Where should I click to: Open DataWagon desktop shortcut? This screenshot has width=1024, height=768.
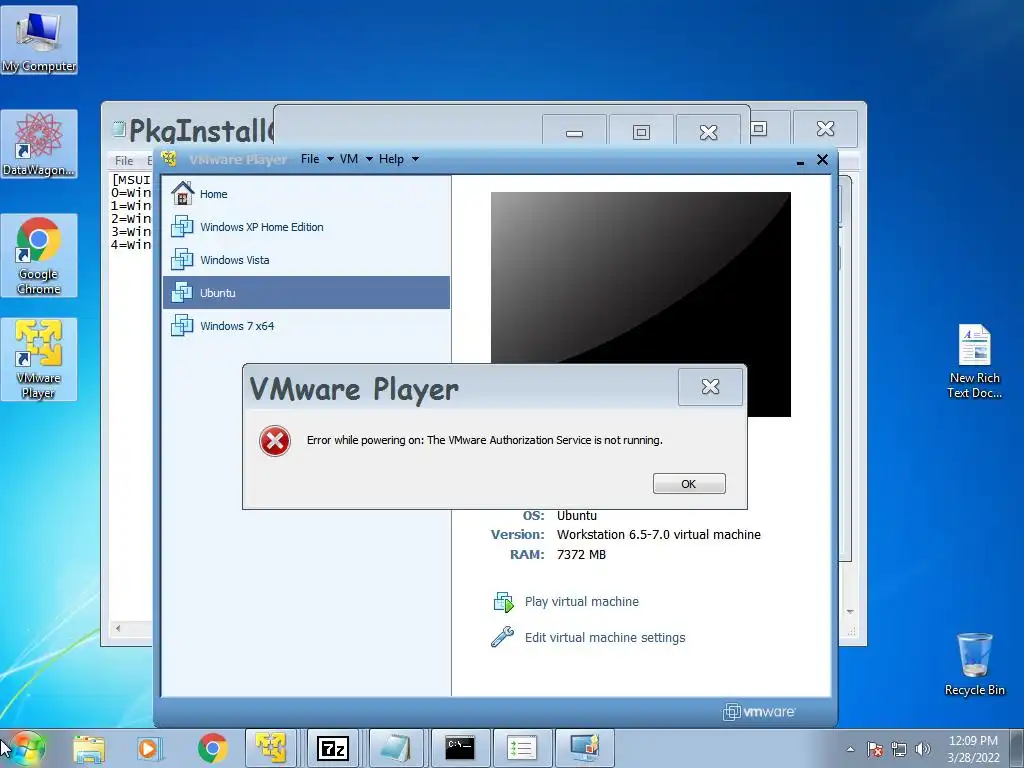click(39, 144)
